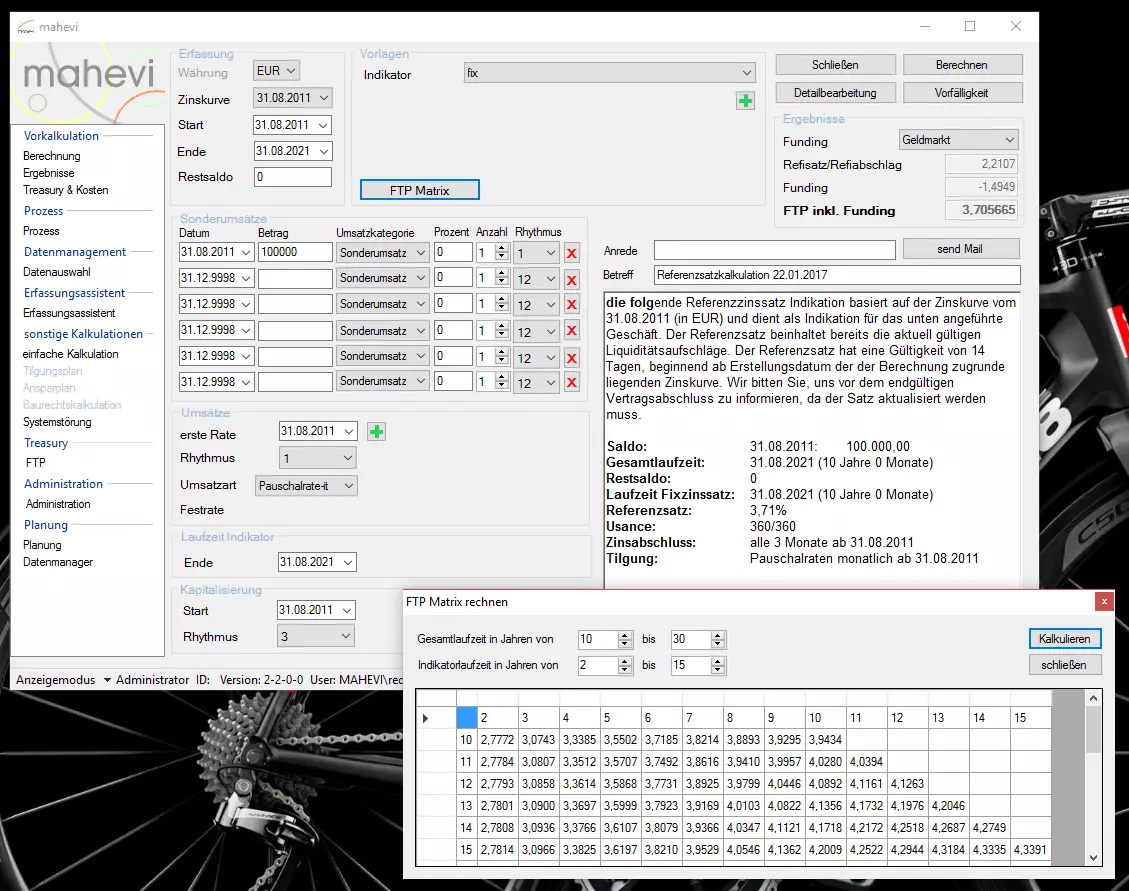Increase Indikatorlaufzeit bis 15 with spinner up

tap(717, 661)
